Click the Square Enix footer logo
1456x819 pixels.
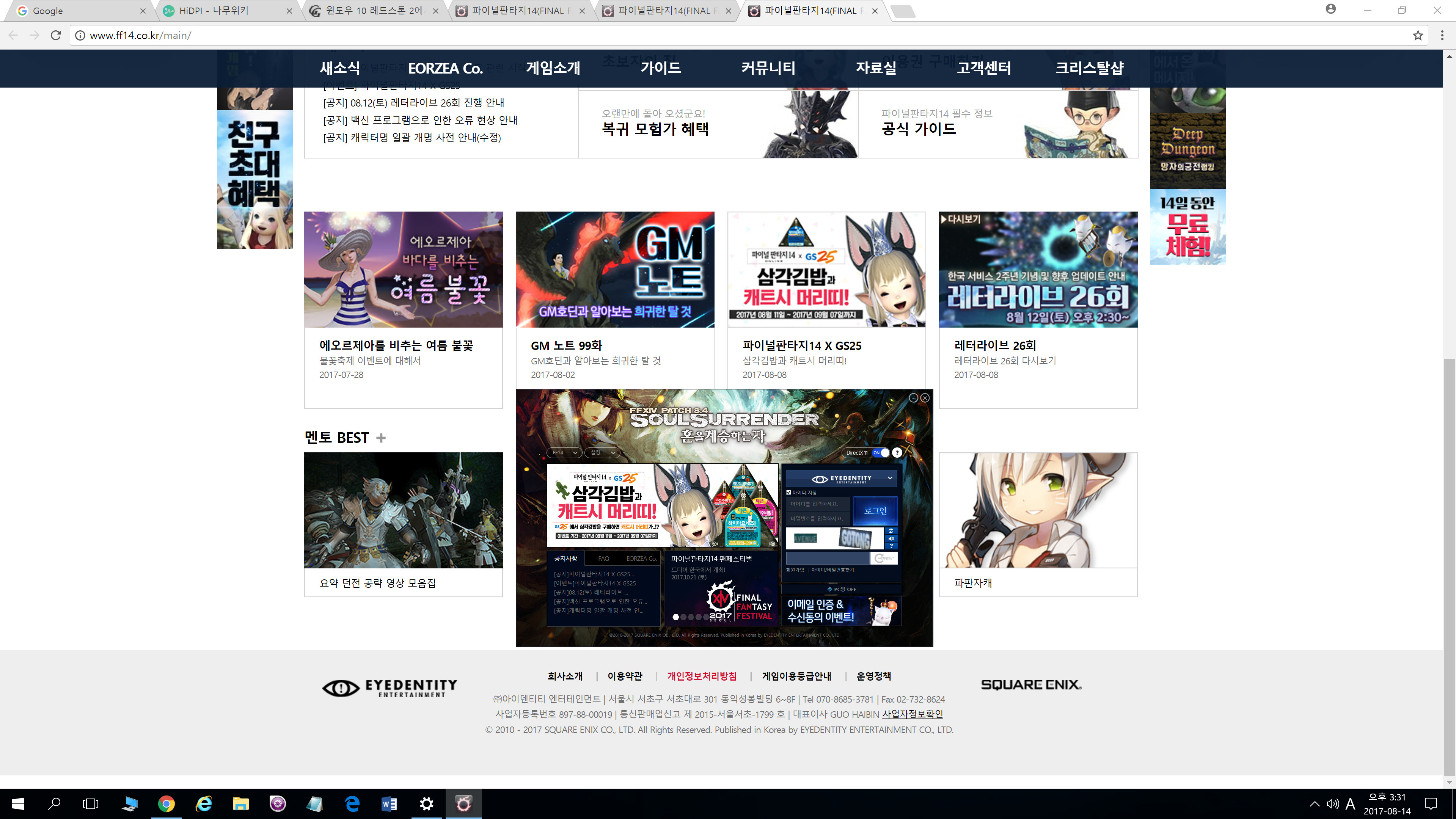(1031, 684)
